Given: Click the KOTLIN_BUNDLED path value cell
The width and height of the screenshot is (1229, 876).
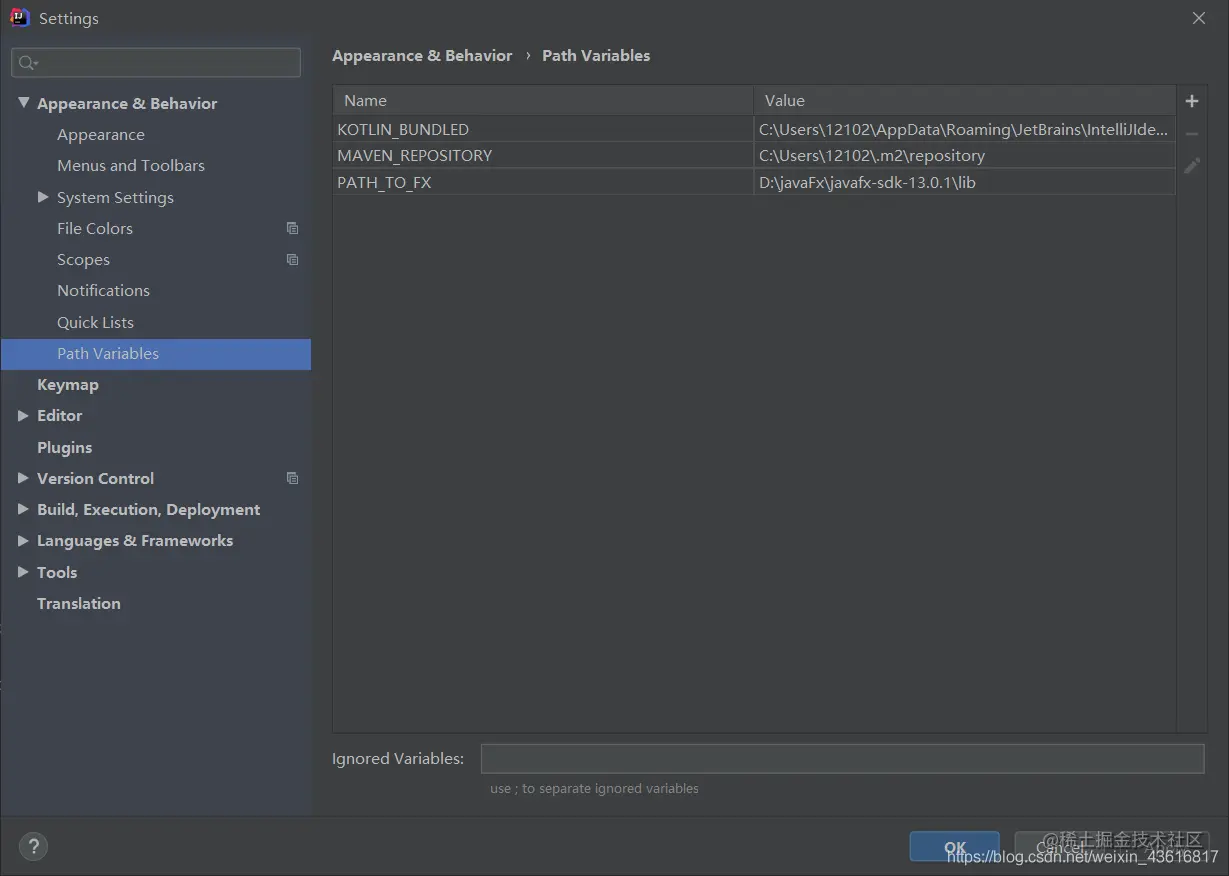Looking at the screenshot, I should pyautogui.click(x=964, y=129).
